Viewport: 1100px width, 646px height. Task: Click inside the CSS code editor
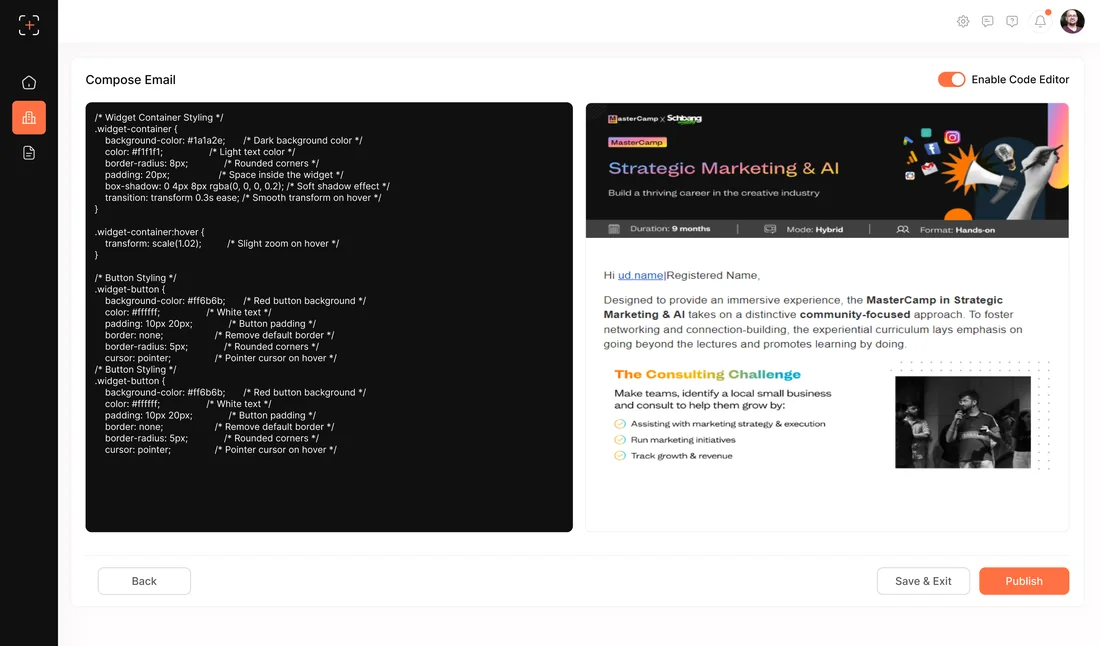tap(329, 317)
